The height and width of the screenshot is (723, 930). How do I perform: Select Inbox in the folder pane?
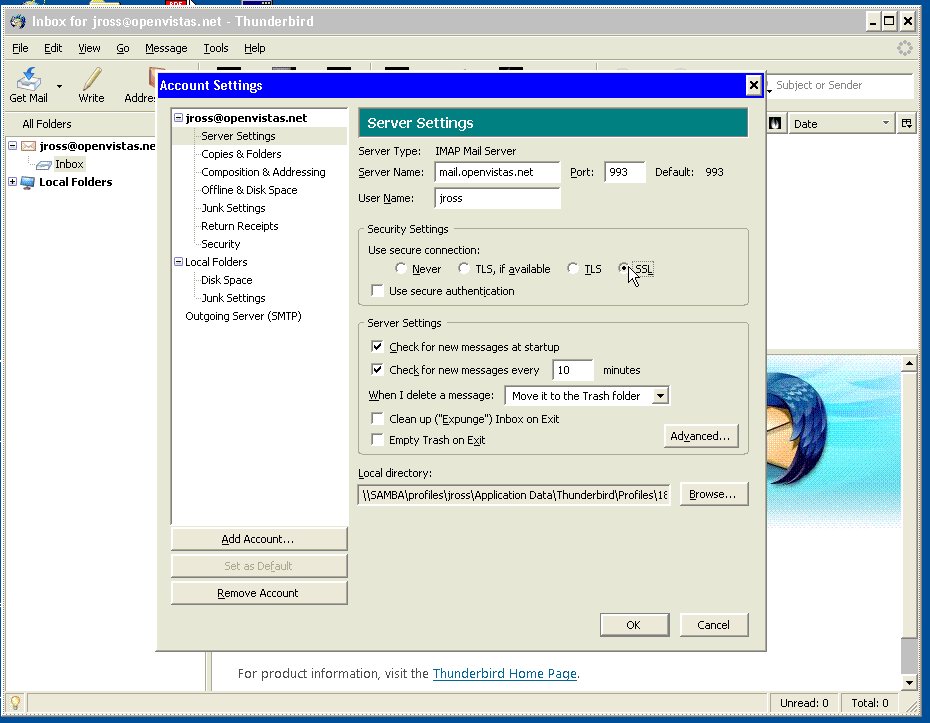(x=69, y=164)
